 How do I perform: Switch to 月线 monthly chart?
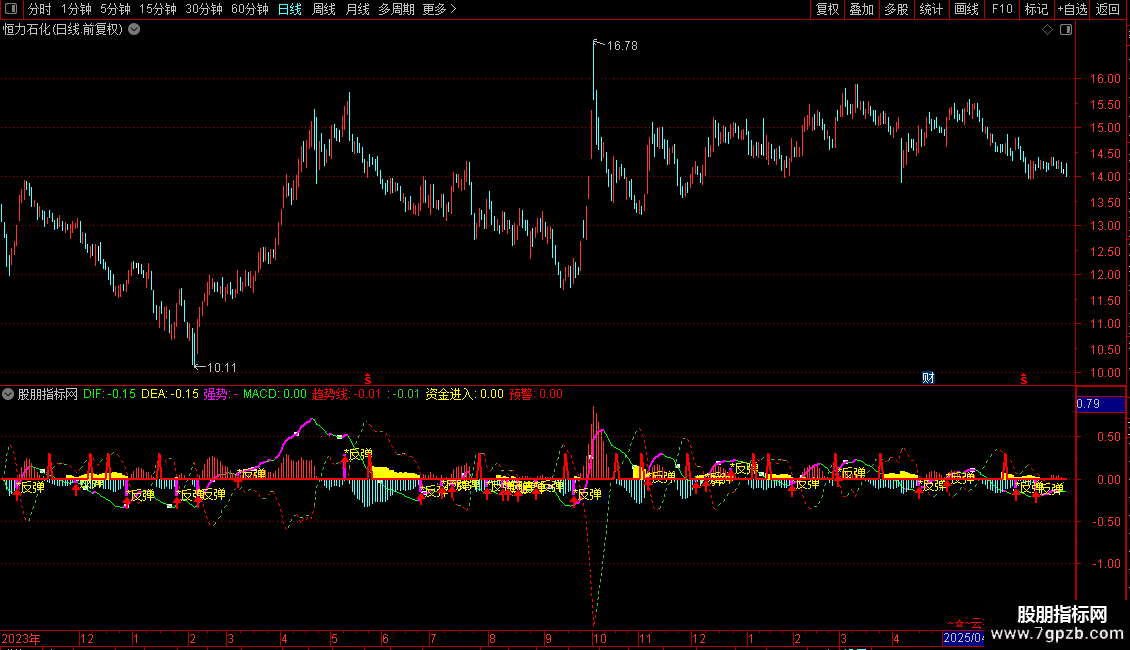point(357,9)
